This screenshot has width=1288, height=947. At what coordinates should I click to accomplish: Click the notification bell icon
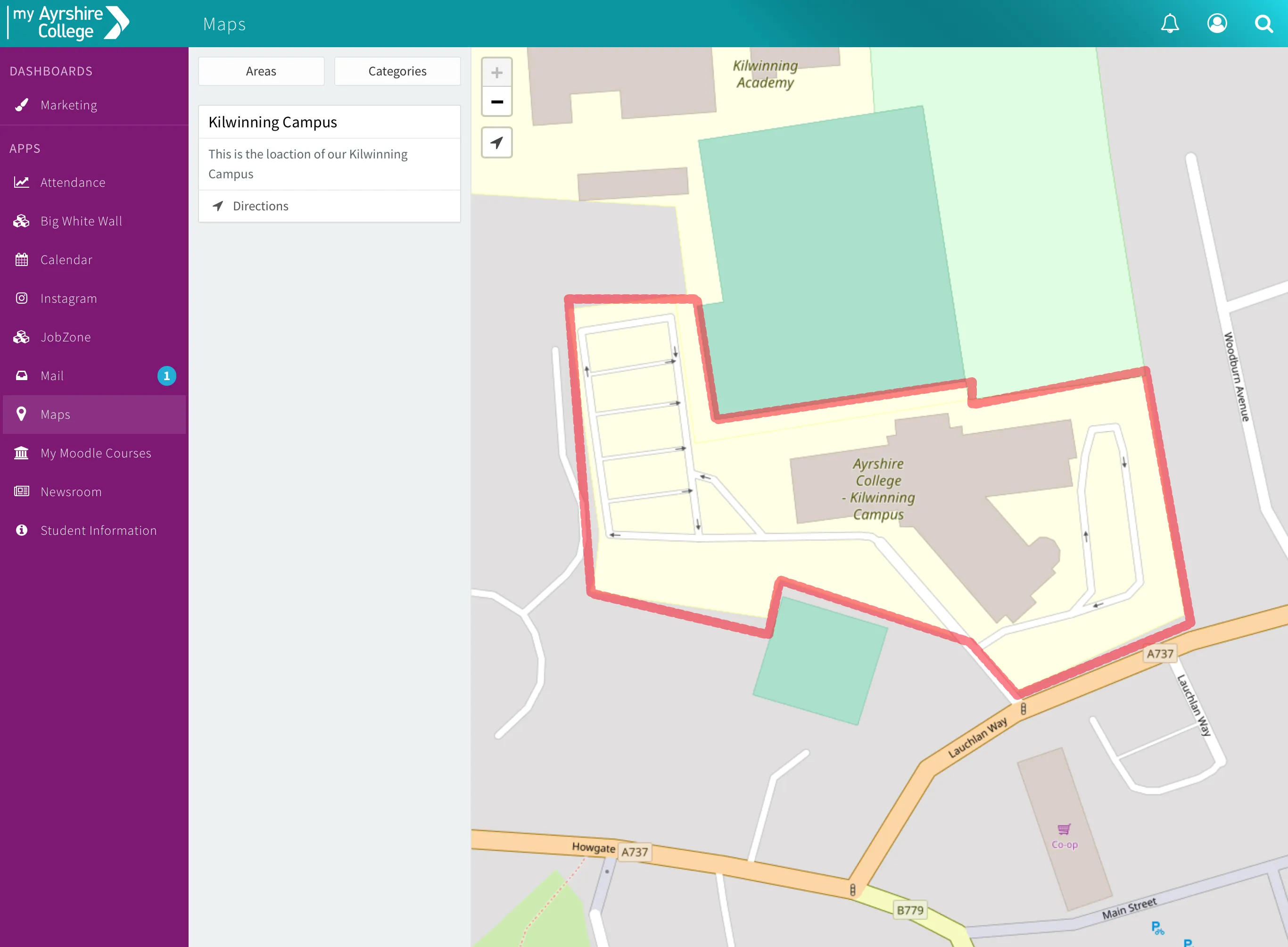tap(1170, 23)
